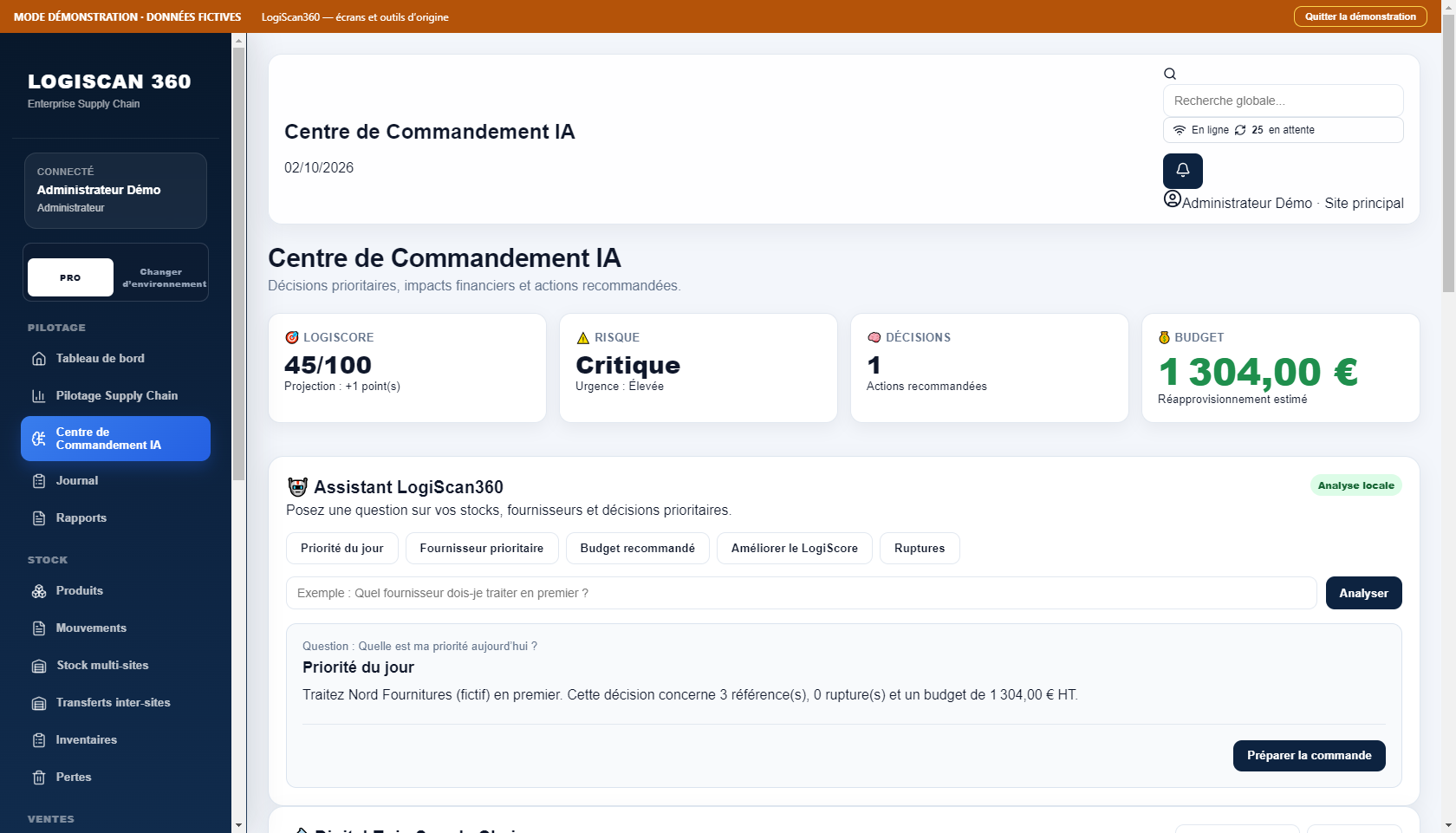
Task: Click the Journal clipboard icon
Action: point(39,481)
